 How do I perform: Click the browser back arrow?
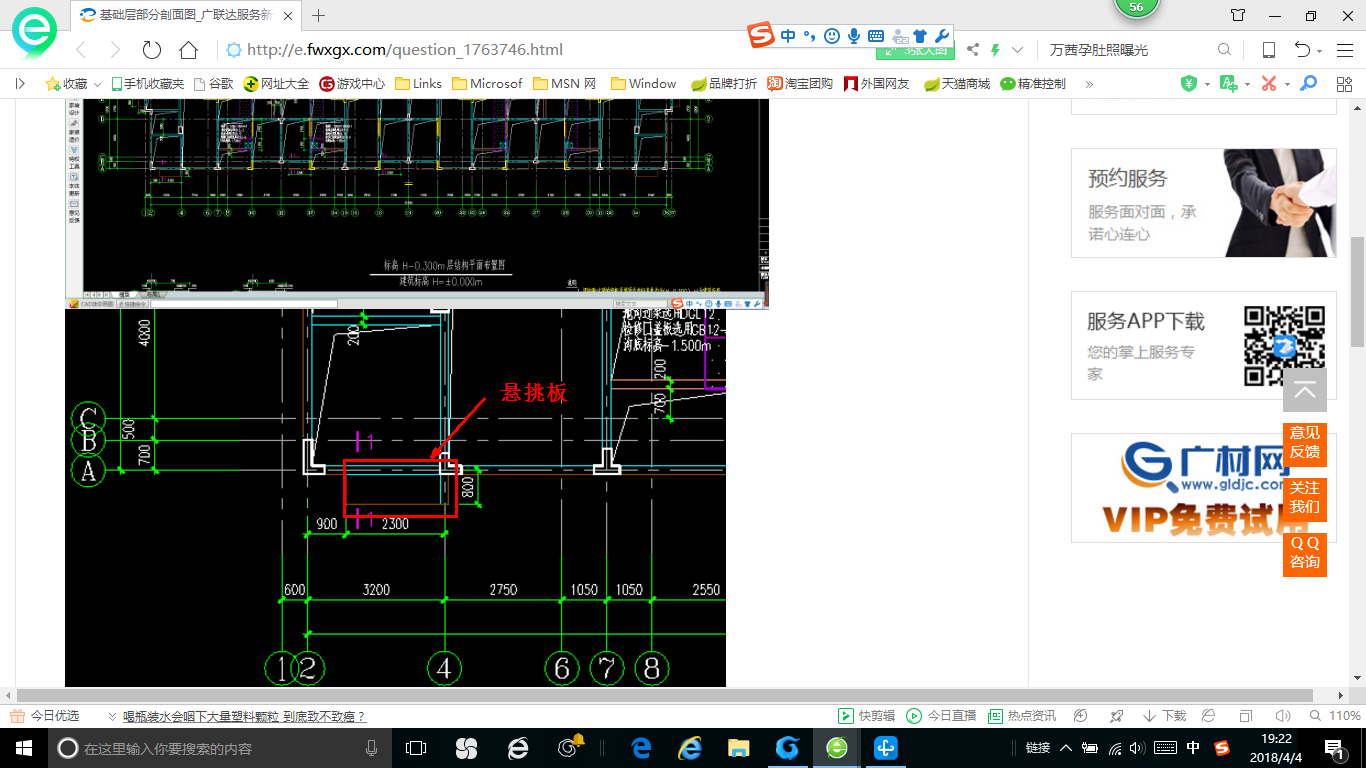coord(81,50)
